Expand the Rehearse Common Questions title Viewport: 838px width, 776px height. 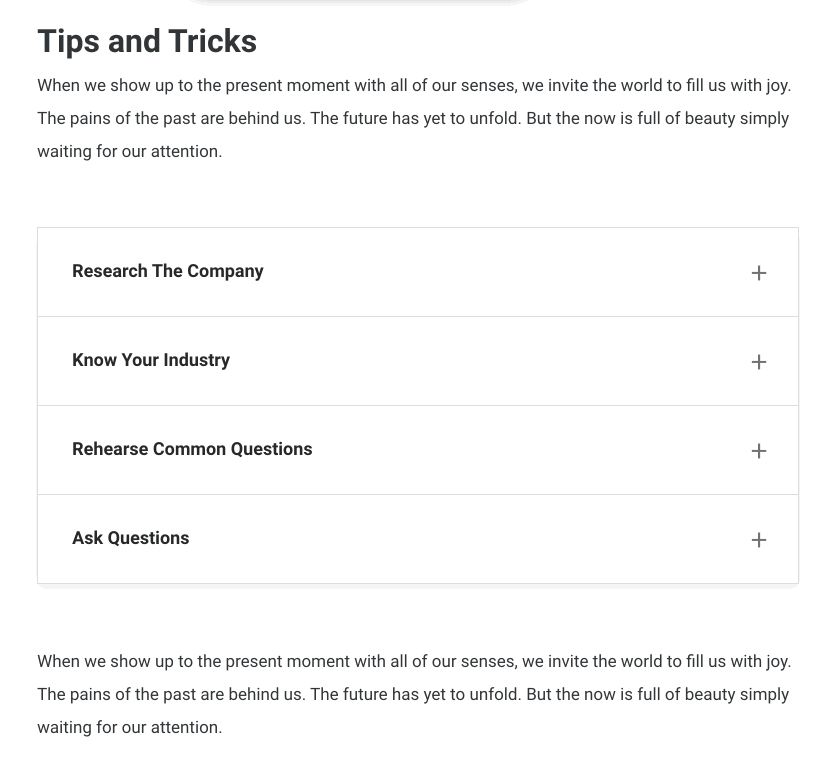192,449
